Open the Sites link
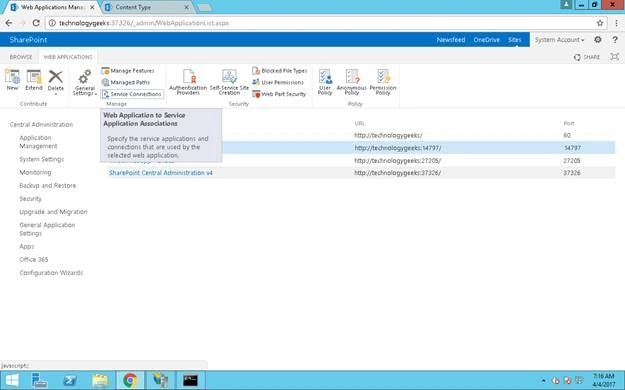The image size is (625, 390). click(515, 40)
